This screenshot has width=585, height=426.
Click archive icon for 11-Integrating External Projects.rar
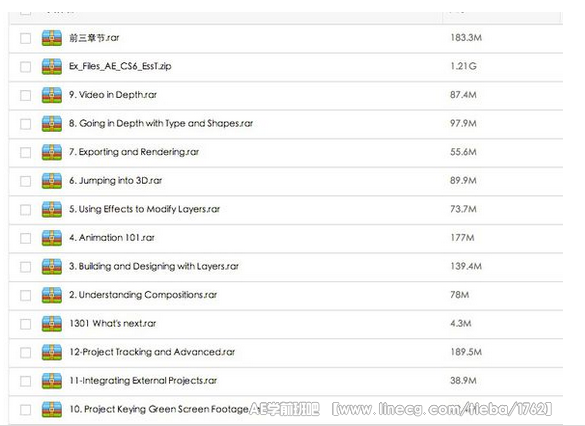(x=52, y=381)
